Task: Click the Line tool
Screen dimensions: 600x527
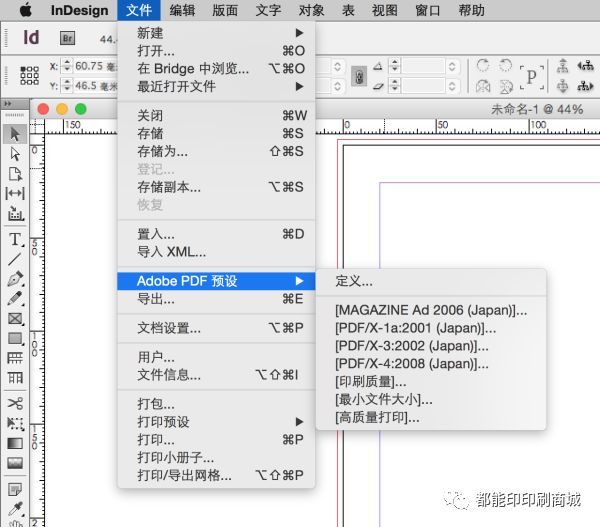Action: [15, 259]
